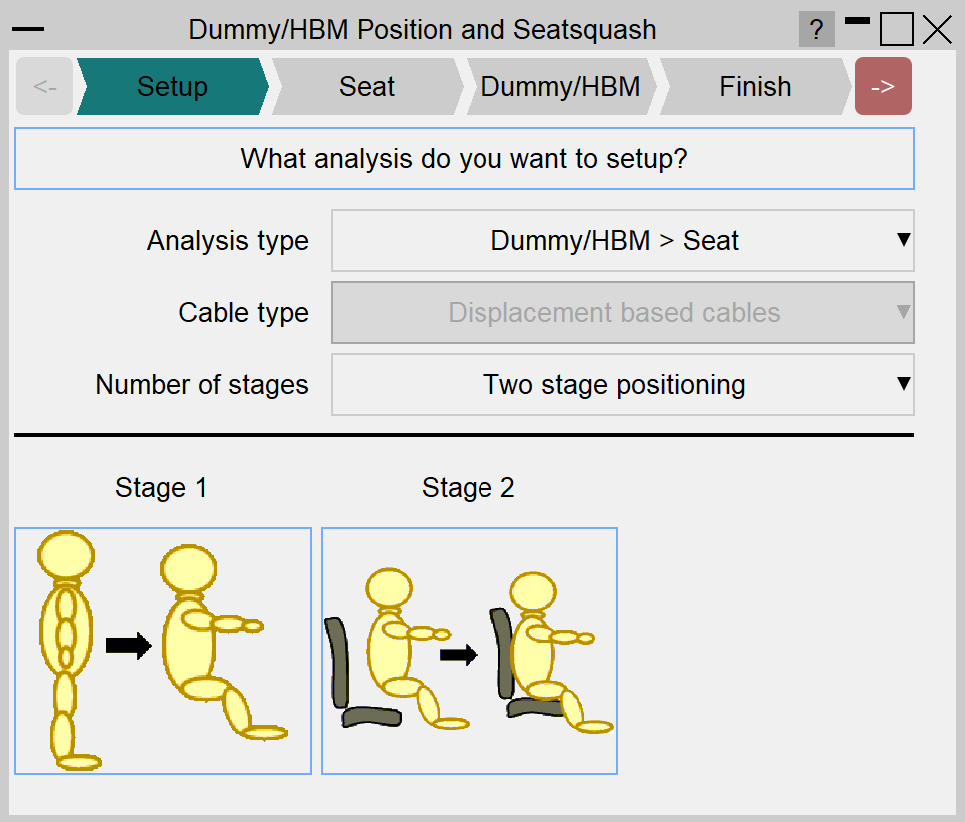Click the Analysis type label
Viewport: 965px width, 822px height.
pos(228,241)
